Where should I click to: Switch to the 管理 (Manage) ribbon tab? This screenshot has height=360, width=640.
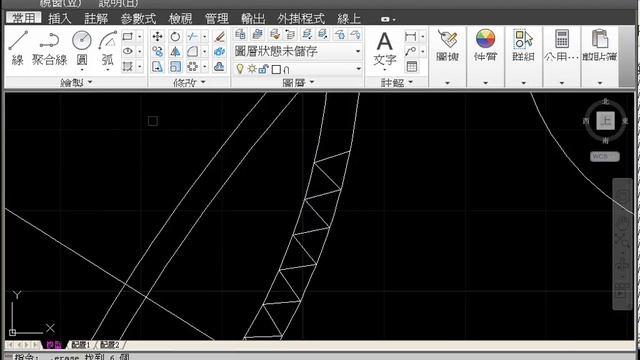pos(217,18)
